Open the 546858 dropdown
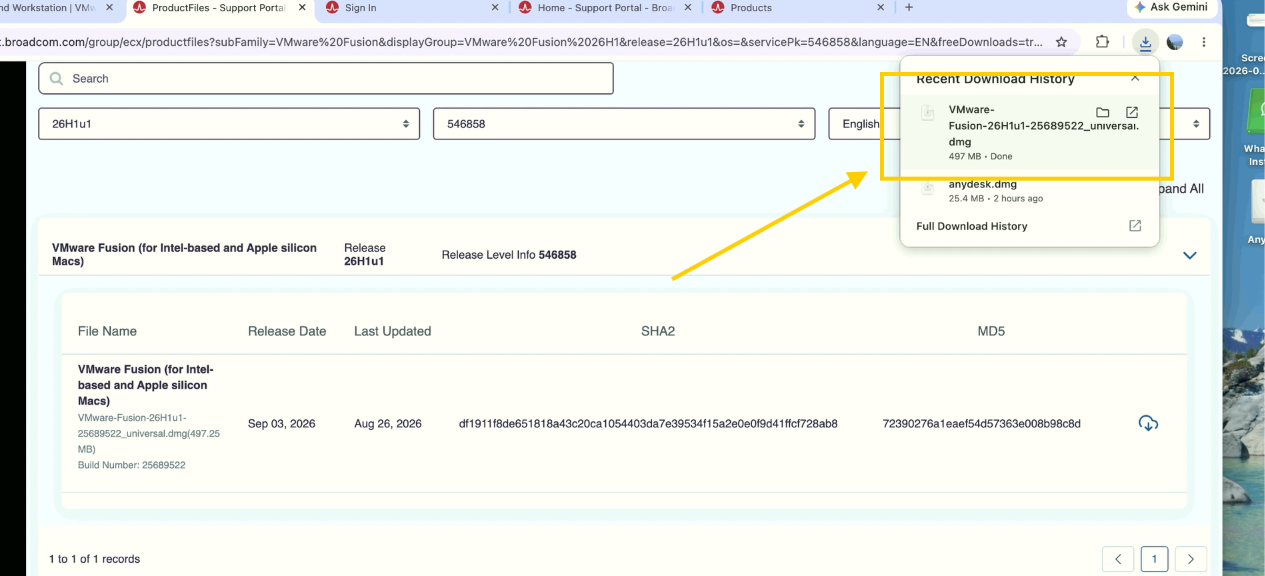Screen dimensions: 1265x576 pos(625,124)
